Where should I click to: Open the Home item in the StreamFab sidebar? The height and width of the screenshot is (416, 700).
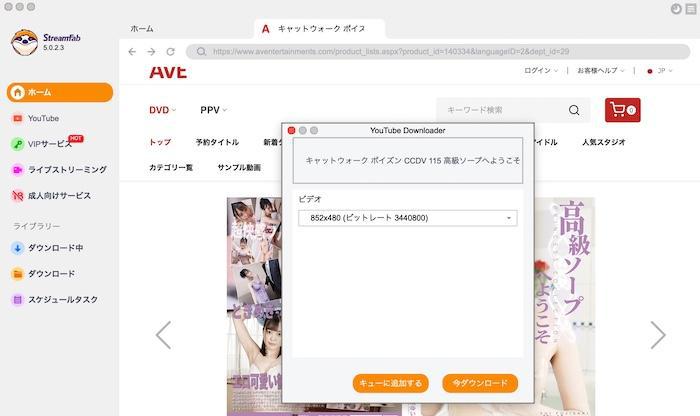60,92
